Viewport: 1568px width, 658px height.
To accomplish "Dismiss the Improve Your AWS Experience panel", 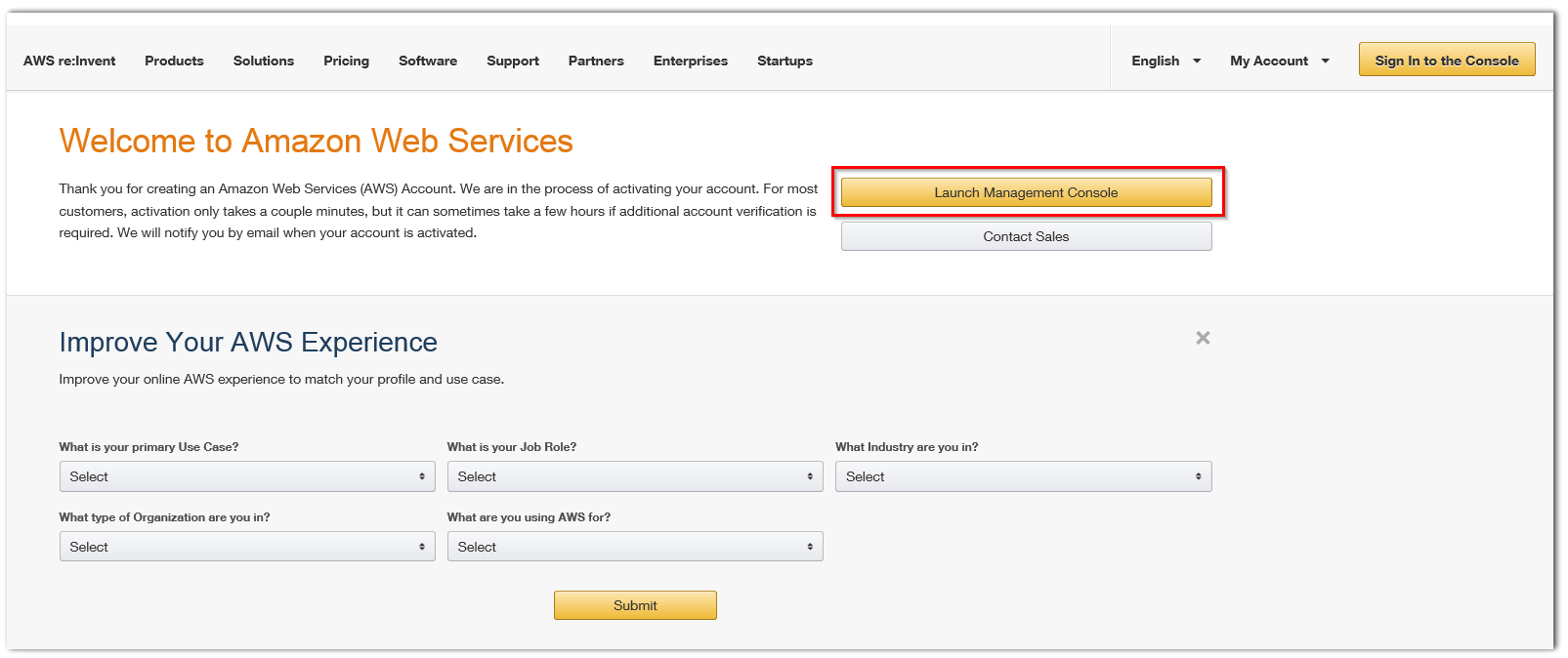I will [x=1203, y=338].
